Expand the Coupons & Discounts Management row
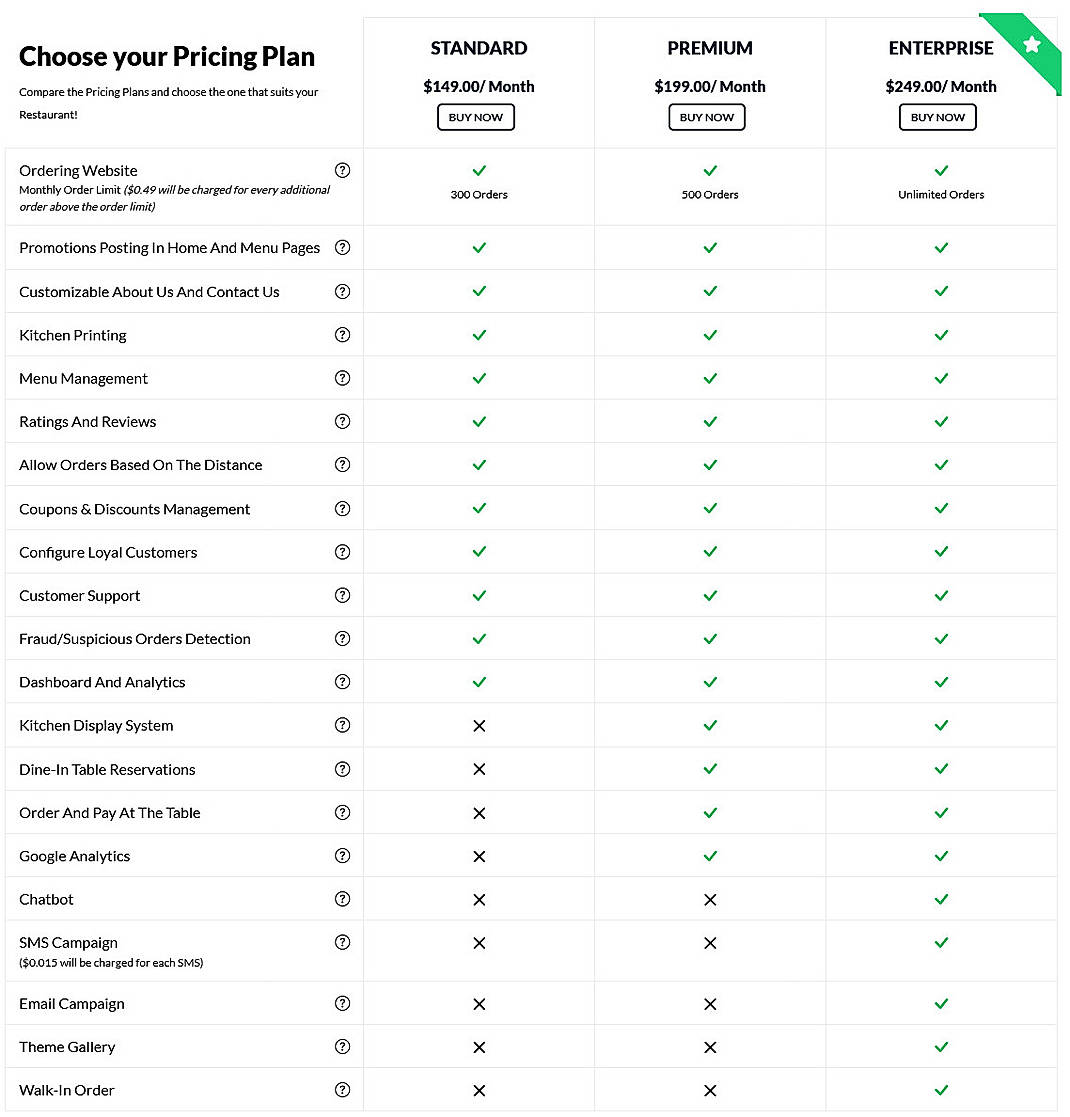Screen dimensions: 1070x1117 (x=135, y=508)
